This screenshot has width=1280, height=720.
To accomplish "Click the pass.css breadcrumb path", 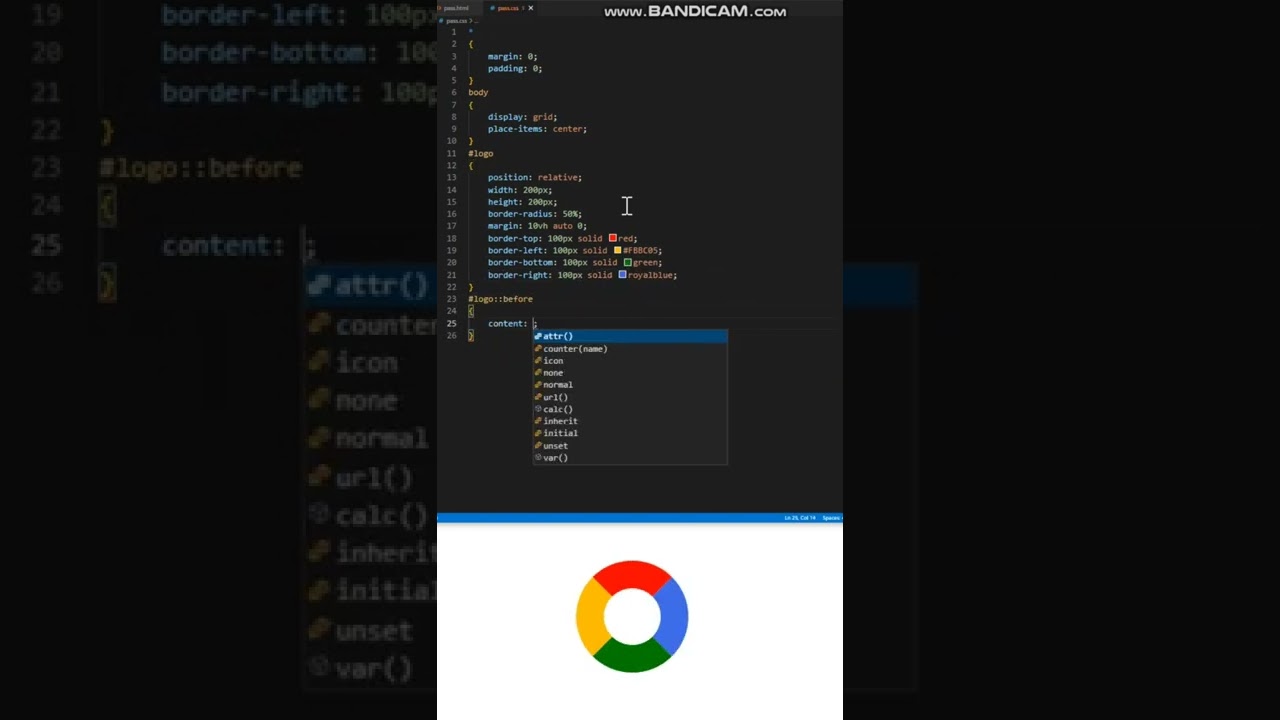I will [x=455, y=20].
